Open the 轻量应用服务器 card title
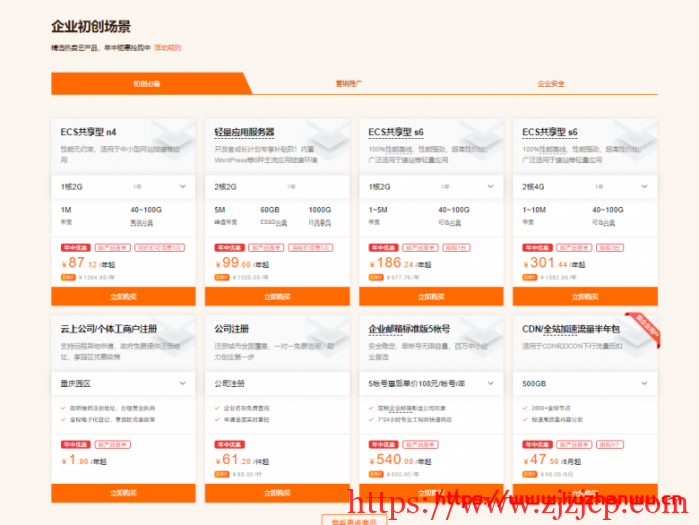This screenshot has height=525, width=699. pyautogui.click(x=244, y=132)
